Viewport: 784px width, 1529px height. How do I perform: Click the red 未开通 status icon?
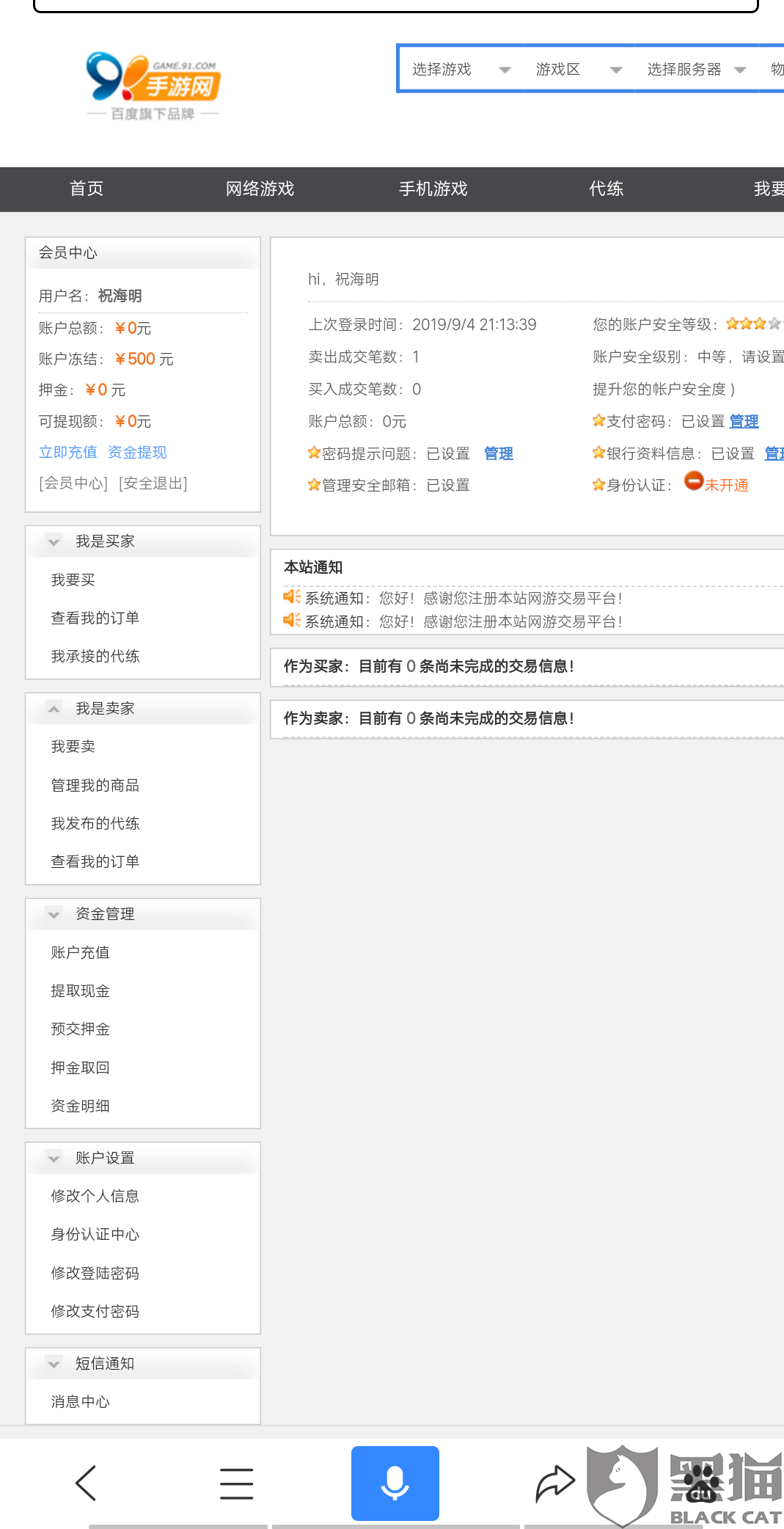[x=694, y=481]
